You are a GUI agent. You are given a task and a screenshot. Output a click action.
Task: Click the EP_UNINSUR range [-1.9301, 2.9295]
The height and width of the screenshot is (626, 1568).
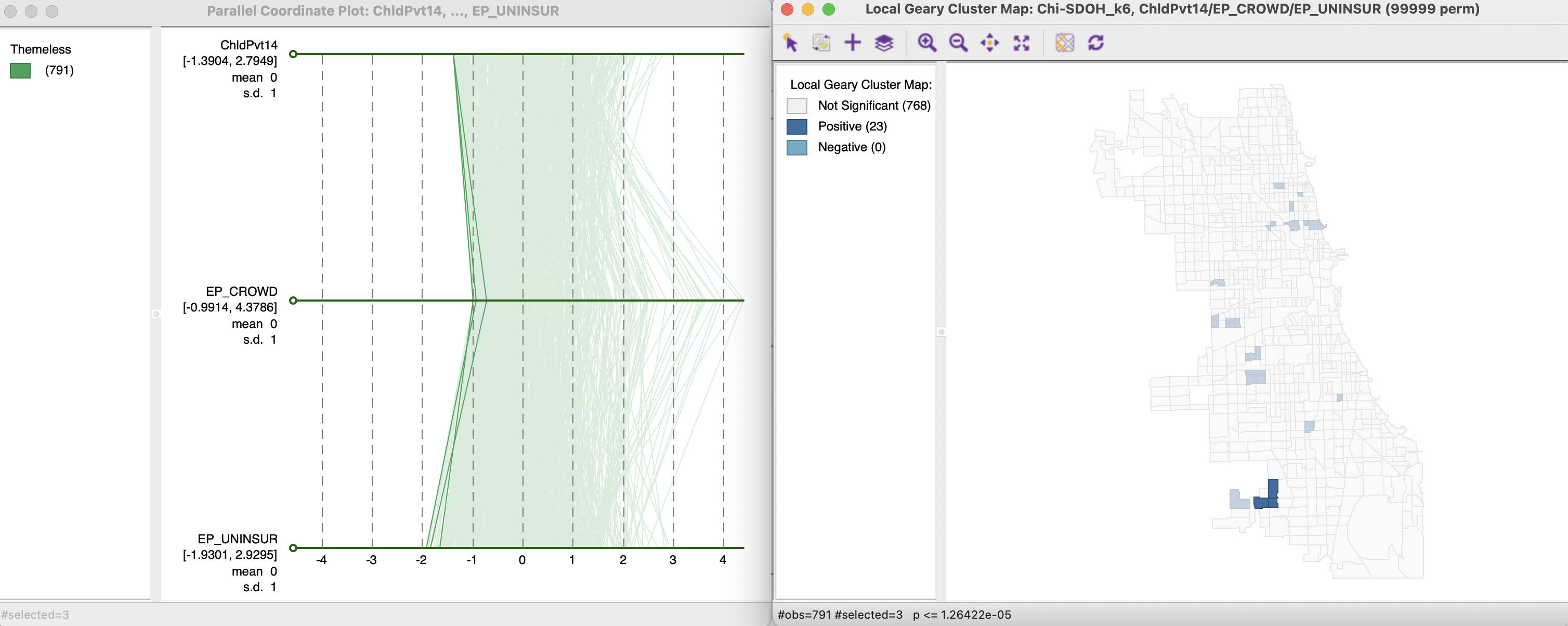coord(229,554)
